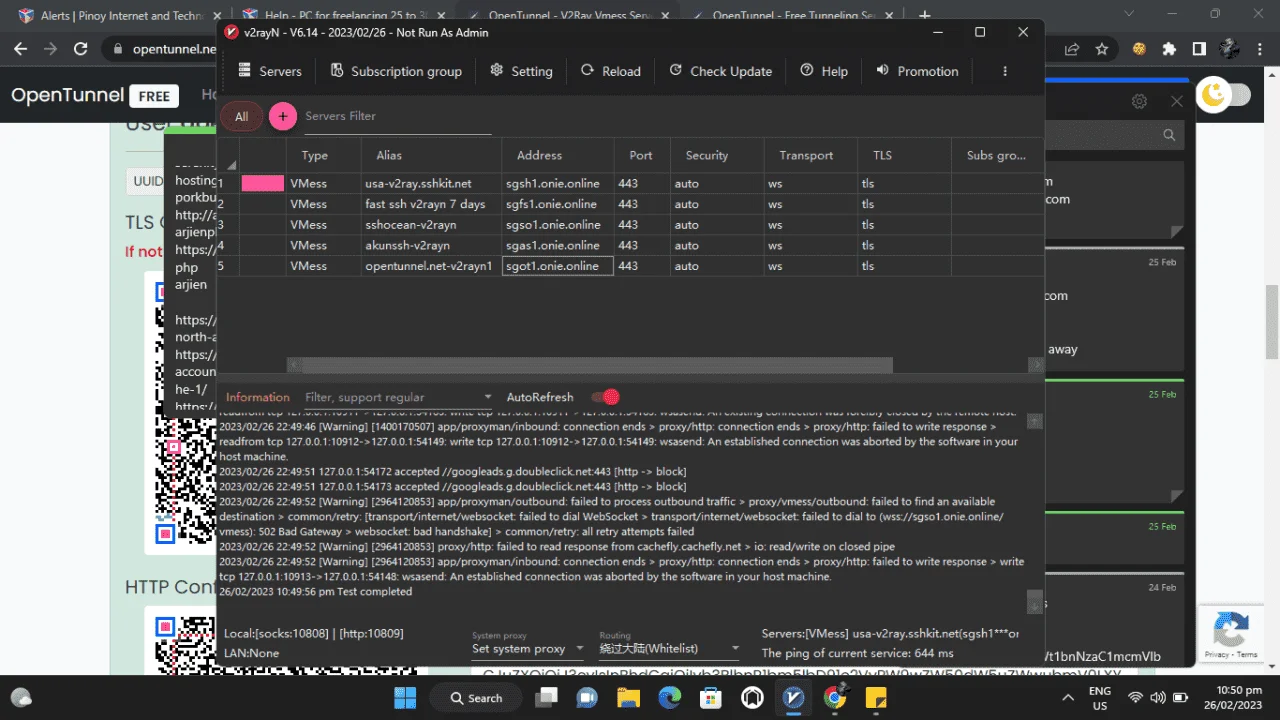Click the sgfs1.onie.online address cell

557,204
